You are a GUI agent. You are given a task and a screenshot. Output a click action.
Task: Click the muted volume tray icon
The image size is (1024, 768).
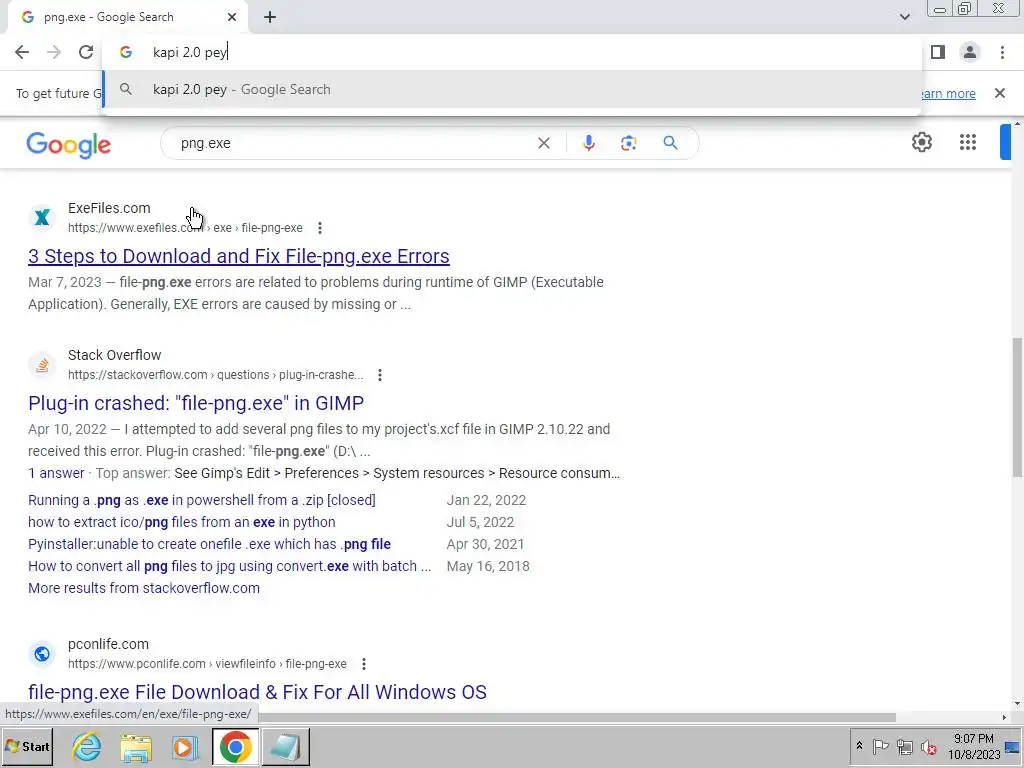[928, 746]
